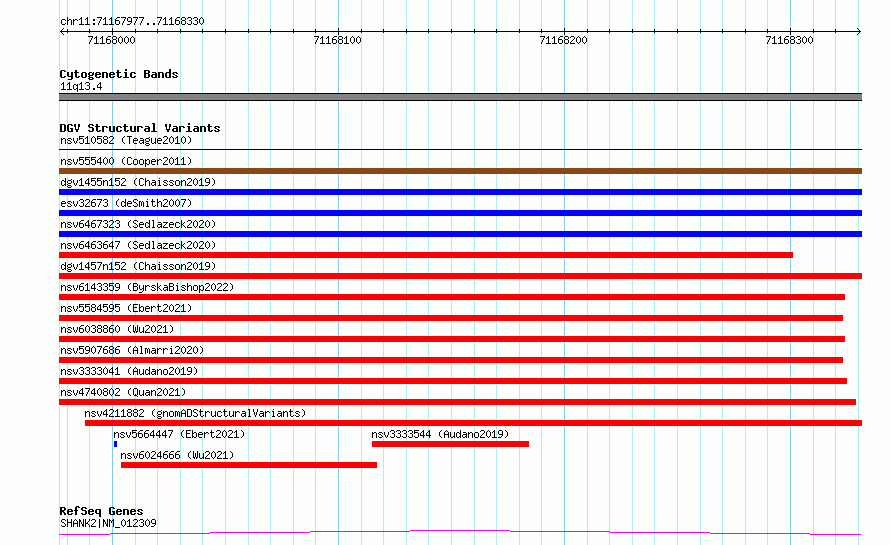Viewport: 890px width, 545px height.
Task: Click ruler position 71168200
Action: click(564, 40)
